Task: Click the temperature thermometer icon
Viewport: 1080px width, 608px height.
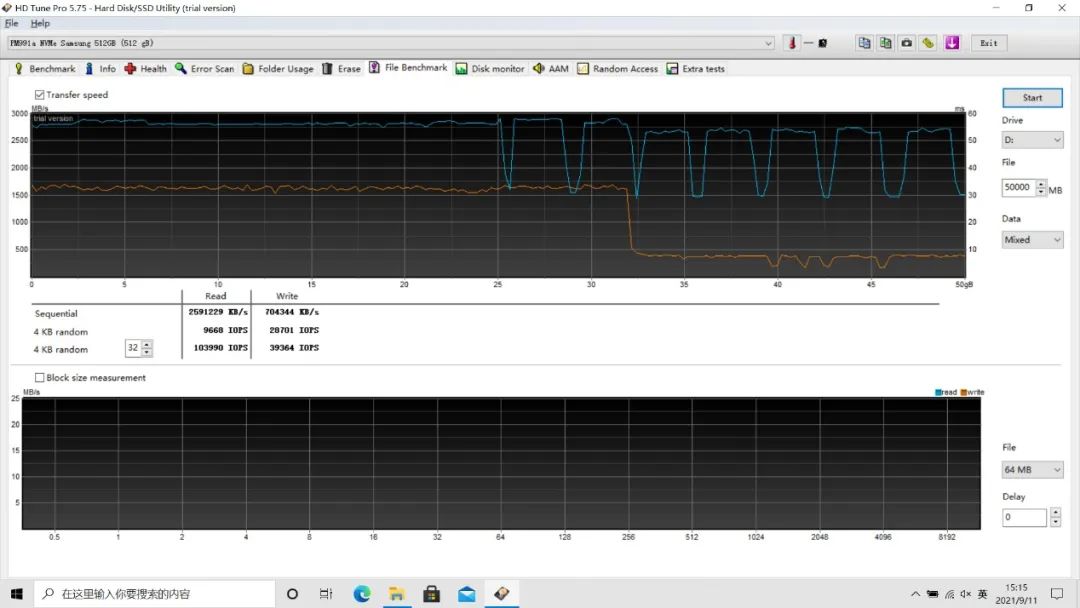Action: 791,43
